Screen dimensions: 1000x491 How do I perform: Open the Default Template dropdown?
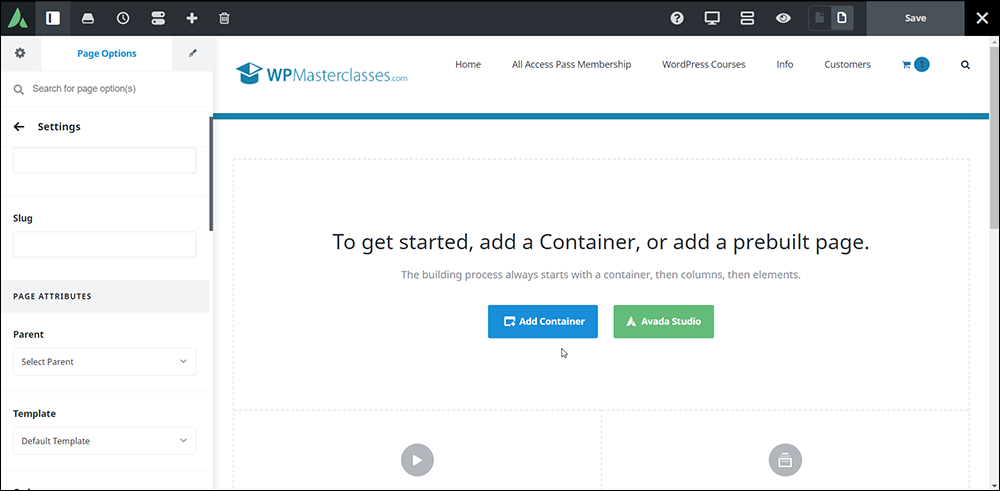click(105, 441)
